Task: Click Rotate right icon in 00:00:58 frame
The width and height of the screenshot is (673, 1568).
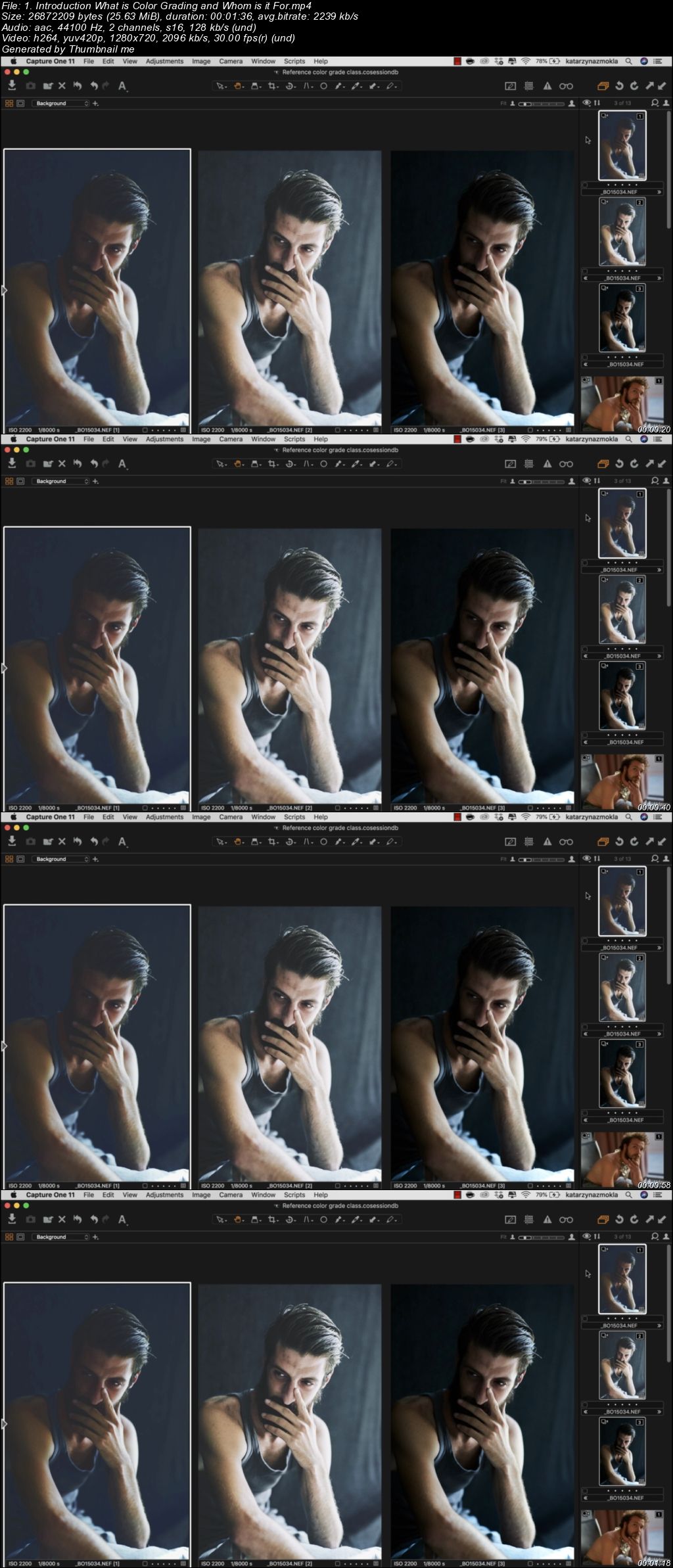Action: tap(634, 842)
